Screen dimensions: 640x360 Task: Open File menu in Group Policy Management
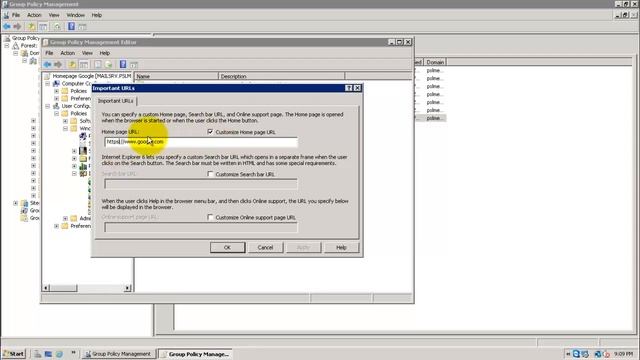[x=16, y=15]
